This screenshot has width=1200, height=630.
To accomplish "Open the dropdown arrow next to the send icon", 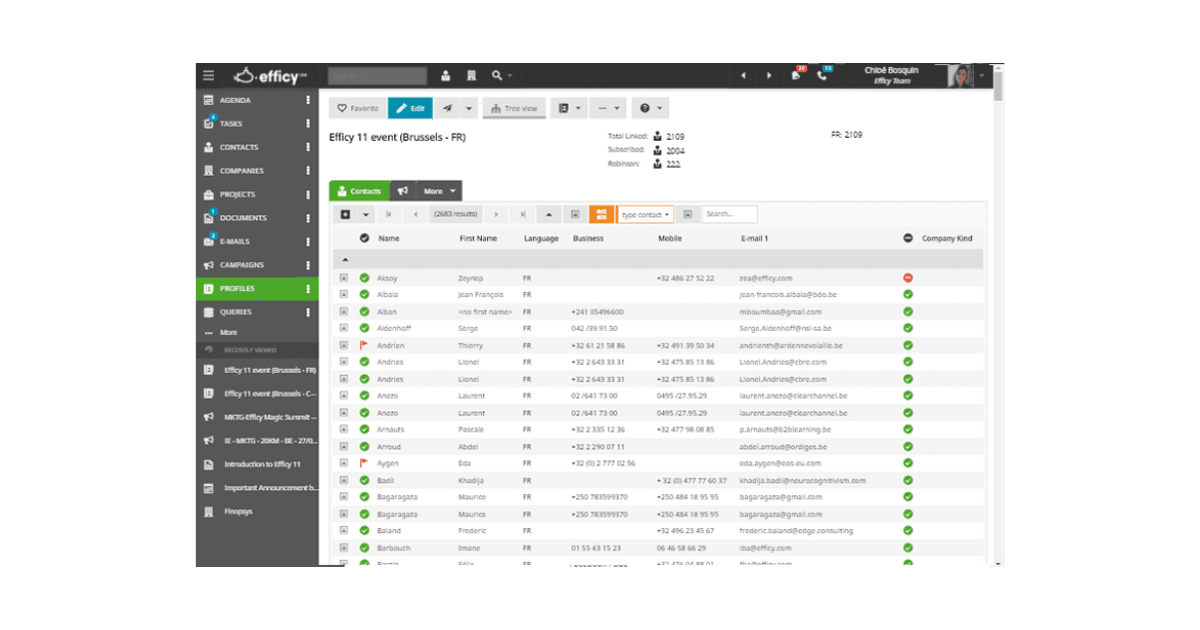I will 469,108.
